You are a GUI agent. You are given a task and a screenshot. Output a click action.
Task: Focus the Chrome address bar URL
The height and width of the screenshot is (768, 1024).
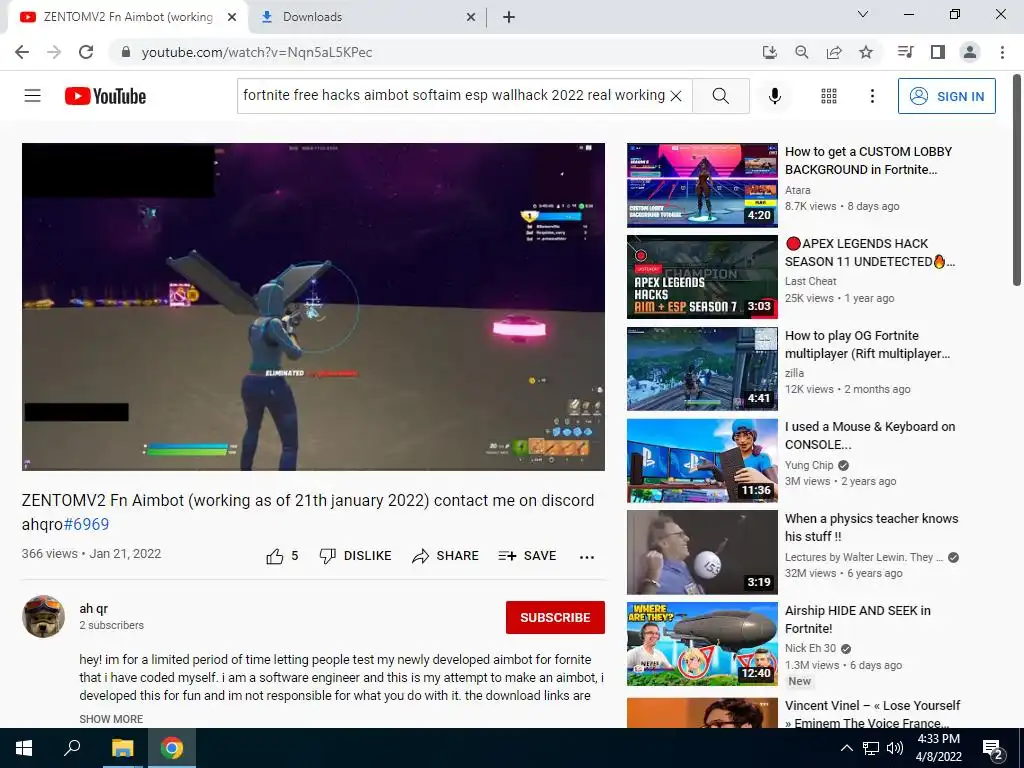(257, 52)
